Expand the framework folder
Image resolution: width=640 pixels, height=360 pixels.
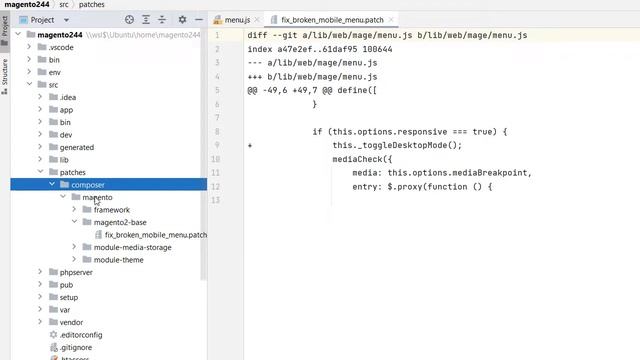coord(74,209)
